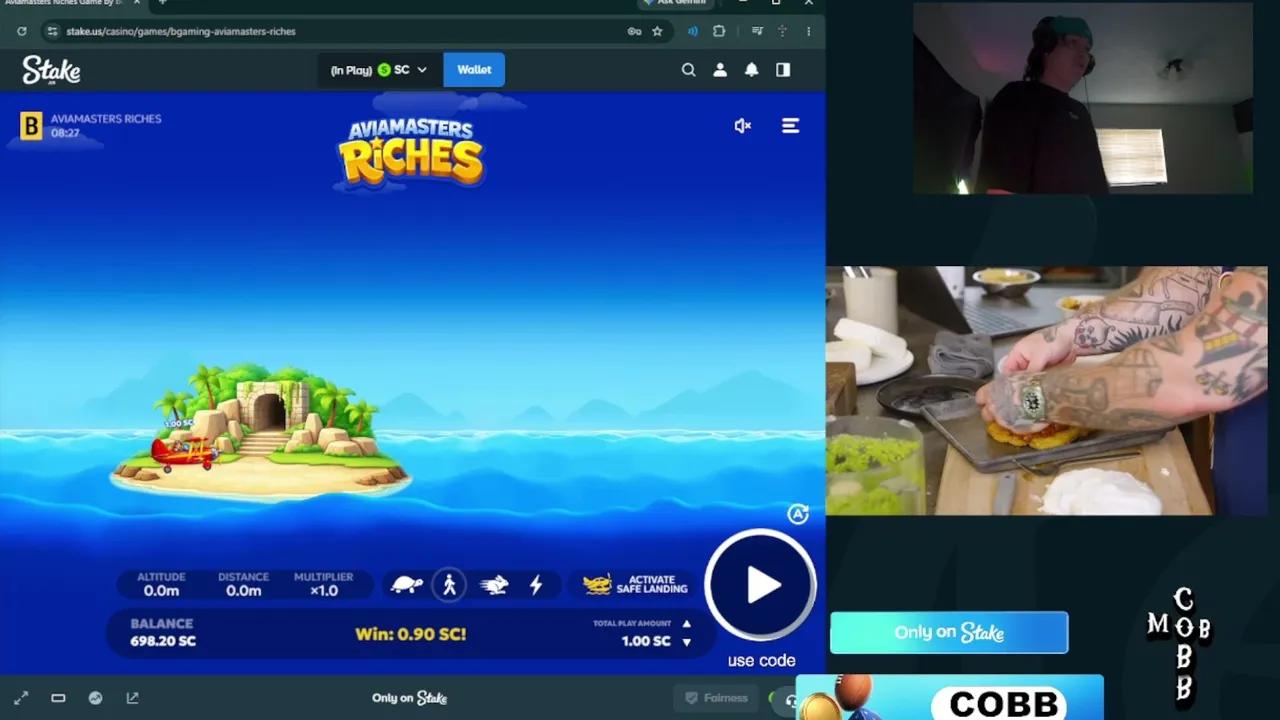
Task: Select the walking person speed
Action: (449, 585)
